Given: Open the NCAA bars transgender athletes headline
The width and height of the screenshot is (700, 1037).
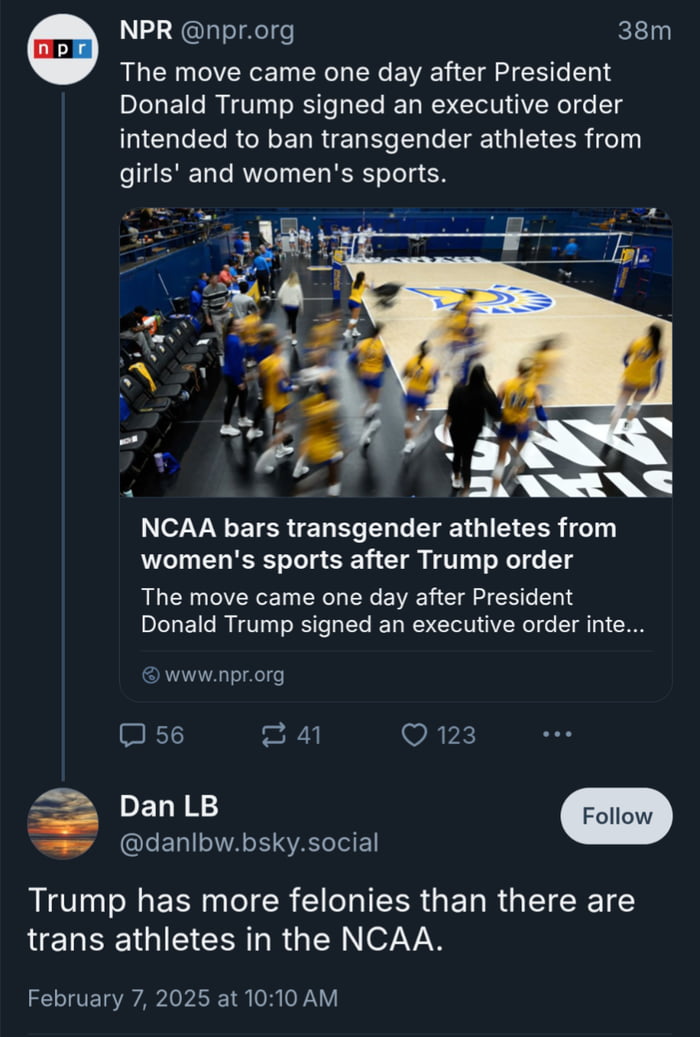Looking at the screenshot, I should pos(378,542).
